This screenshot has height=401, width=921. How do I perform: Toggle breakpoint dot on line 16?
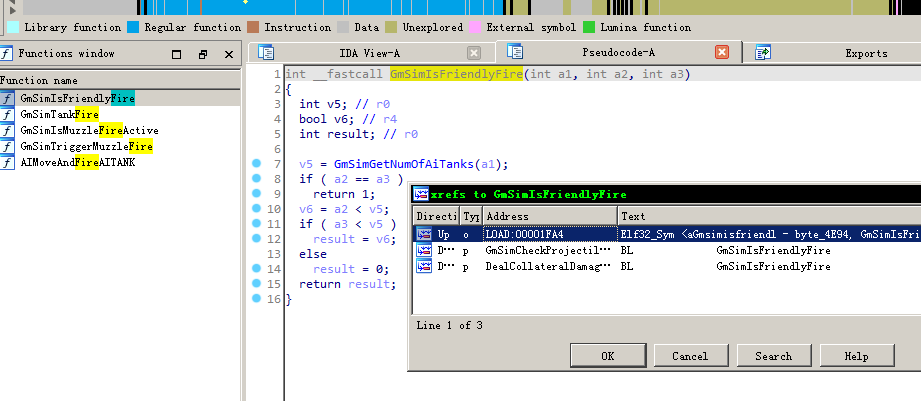256,298
